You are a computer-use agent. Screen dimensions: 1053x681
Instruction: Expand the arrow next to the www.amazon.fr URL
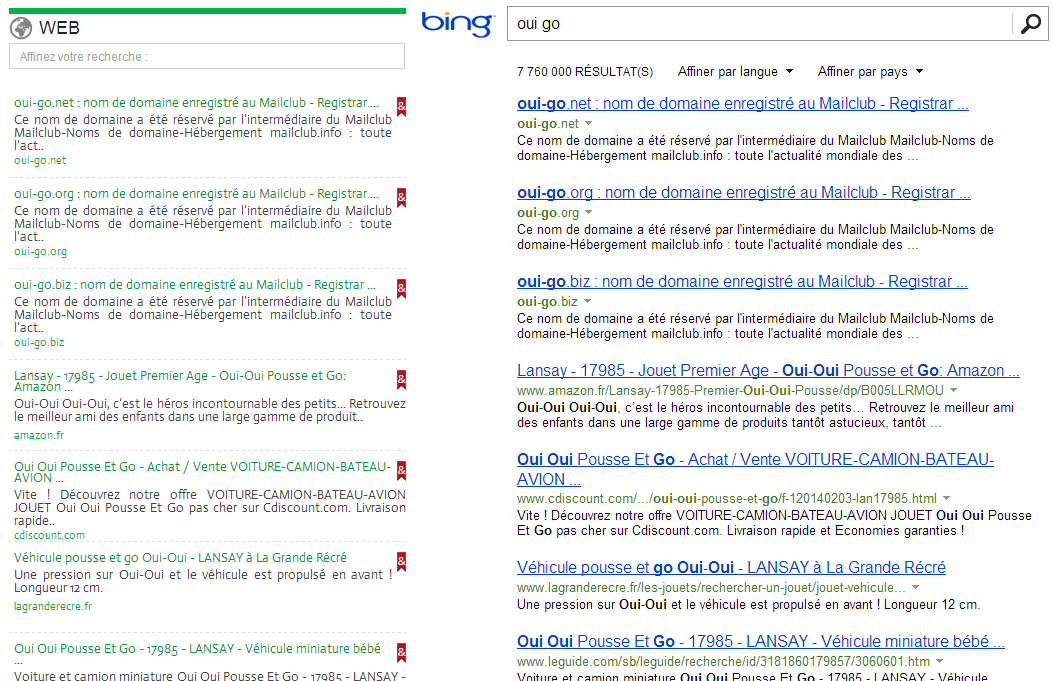pos(954,390)
